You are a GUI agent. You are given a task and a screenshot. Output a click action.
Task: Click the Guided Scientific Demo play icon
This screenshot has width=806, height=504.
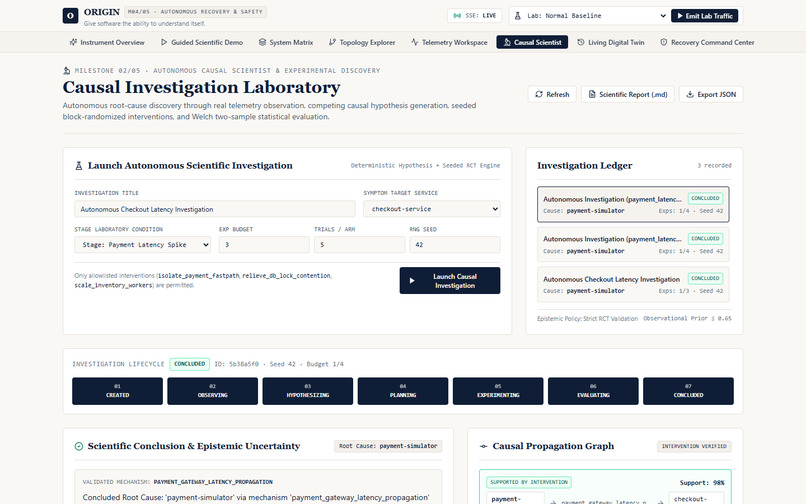point(163,42)
